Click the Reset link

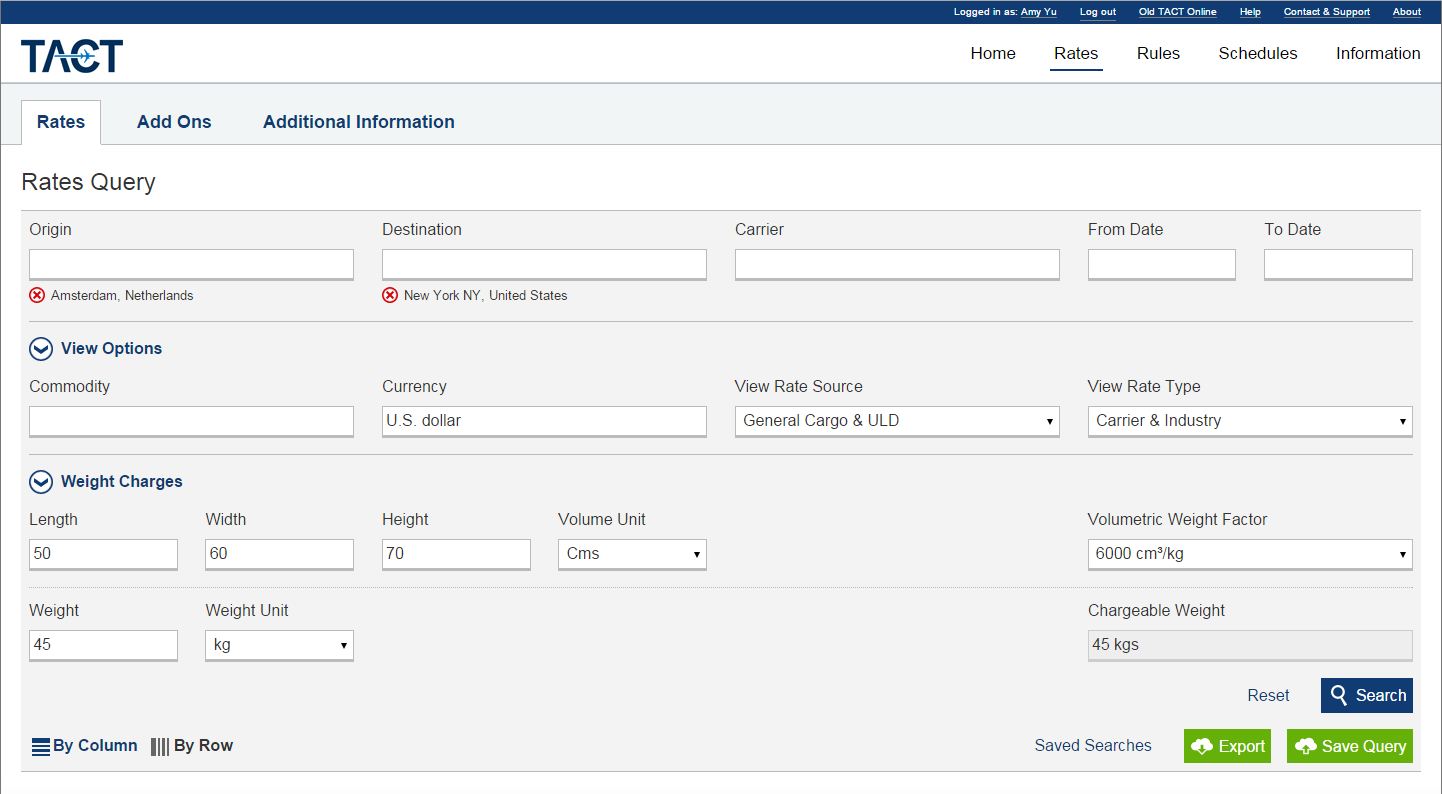click(x=1268, y=695)
